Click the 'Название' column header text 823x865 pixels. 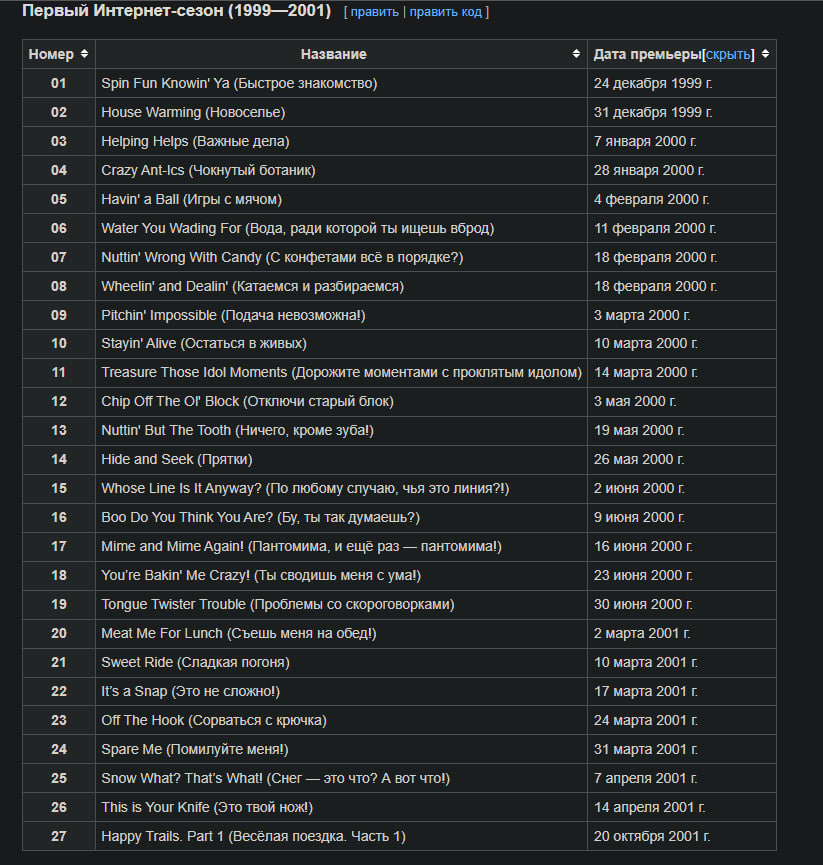(334, 54)
